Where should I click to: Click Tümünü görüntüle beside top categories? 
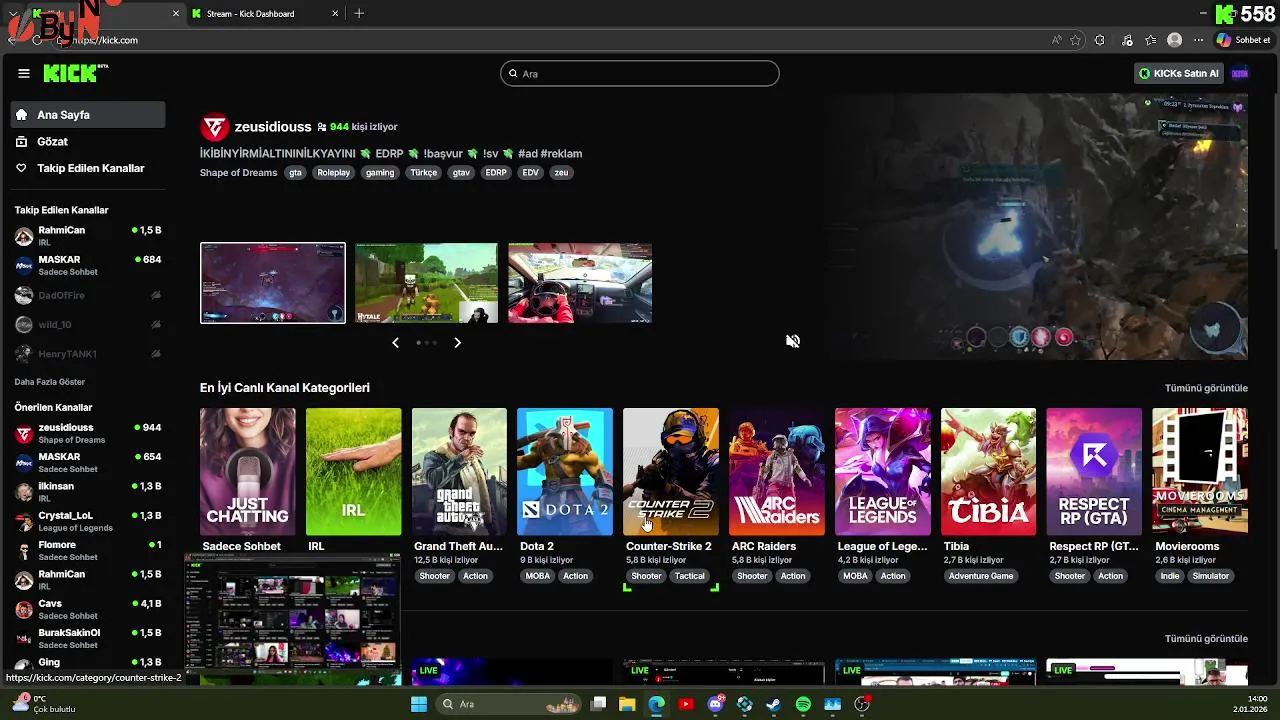coord(1206,388)
